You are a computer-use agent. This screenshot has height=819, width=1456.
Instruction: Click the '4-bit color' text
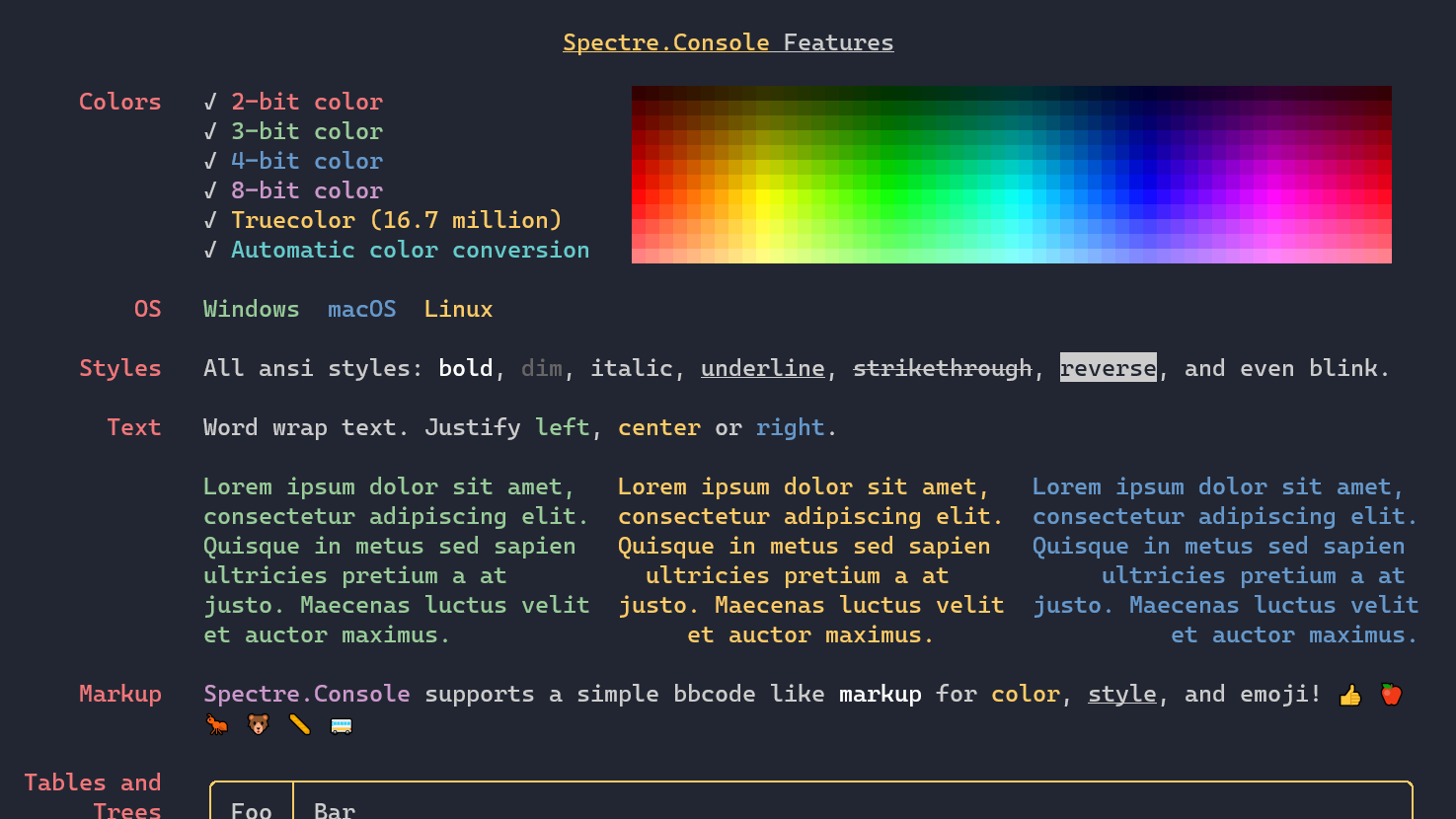pyautogui.click(x=307, y=161)
